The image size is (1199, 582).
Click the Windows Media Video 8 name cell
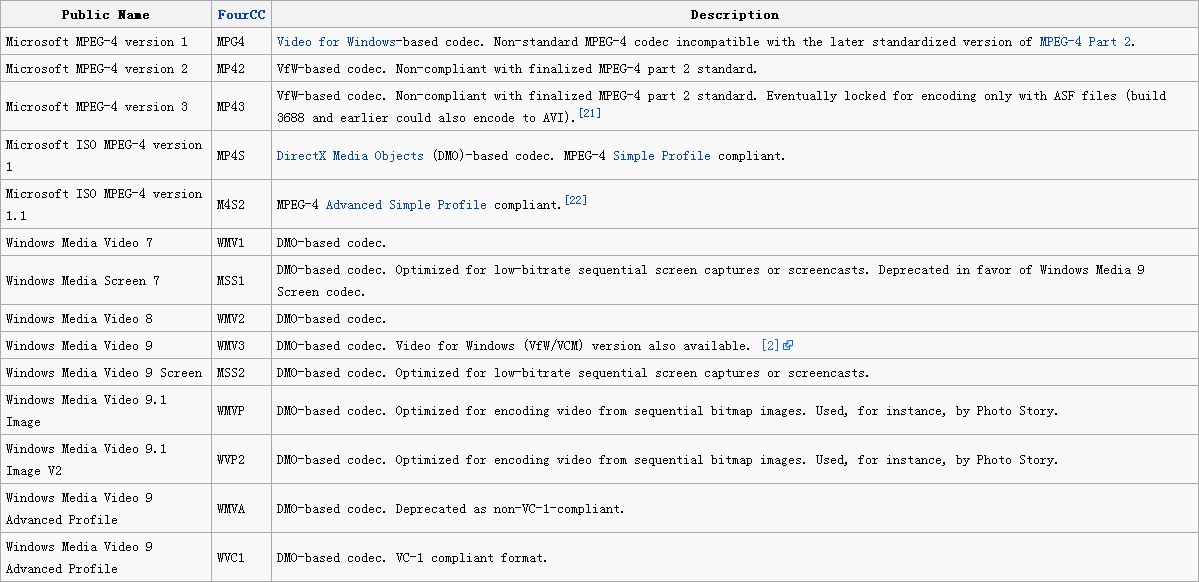pyautogui.click(x=106, y=319)
